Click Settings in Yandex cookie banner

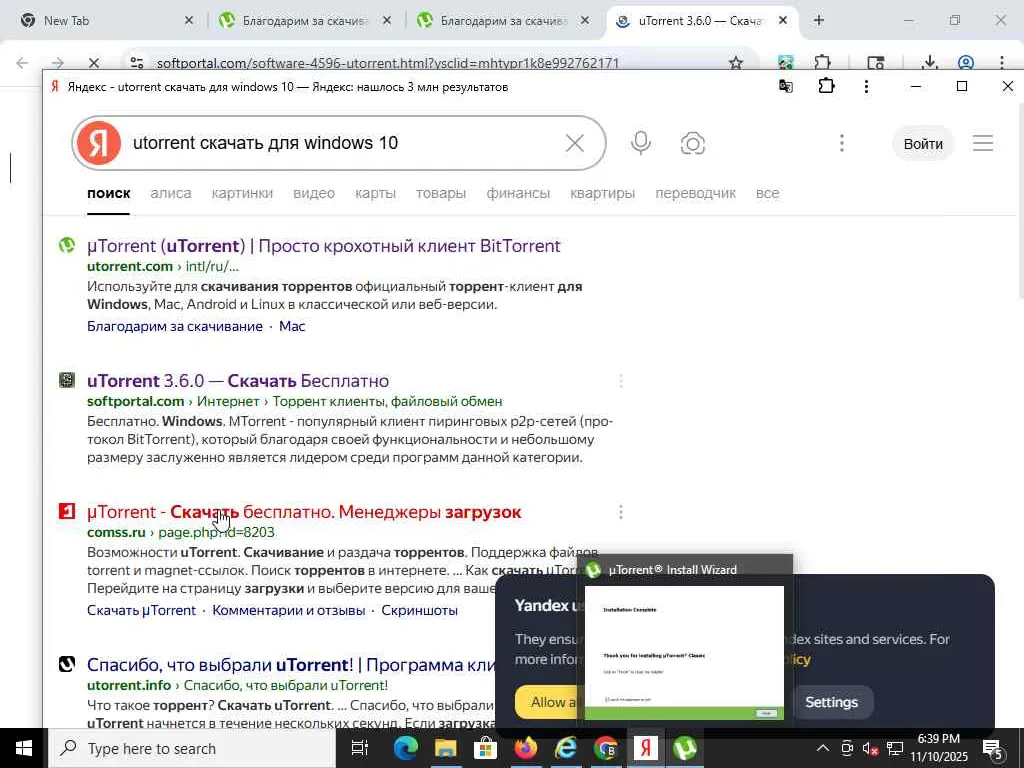pos(831,702)
